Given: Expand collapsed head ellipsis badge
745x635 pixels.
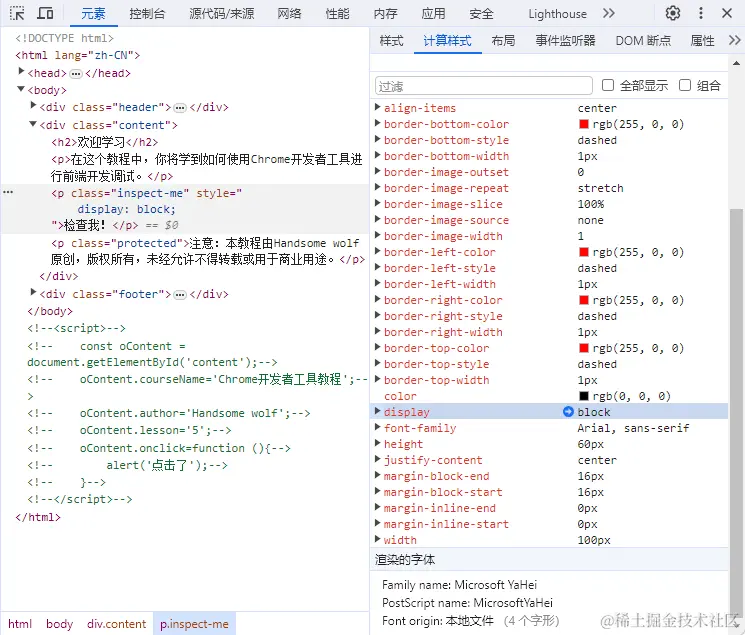Looking at the screenshot, I should point(76,74).
